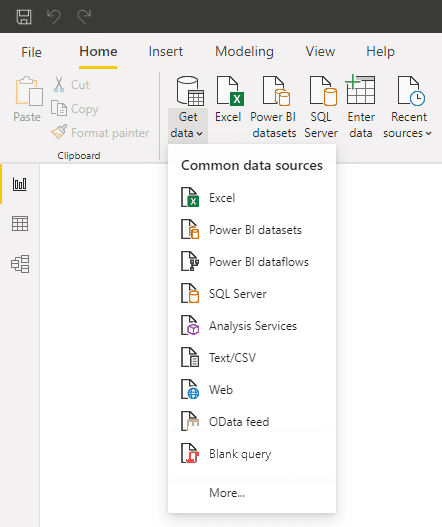Choose the OData feed entry
The image size is (442, 527).
pyautogui.click(x=252, y=421)
